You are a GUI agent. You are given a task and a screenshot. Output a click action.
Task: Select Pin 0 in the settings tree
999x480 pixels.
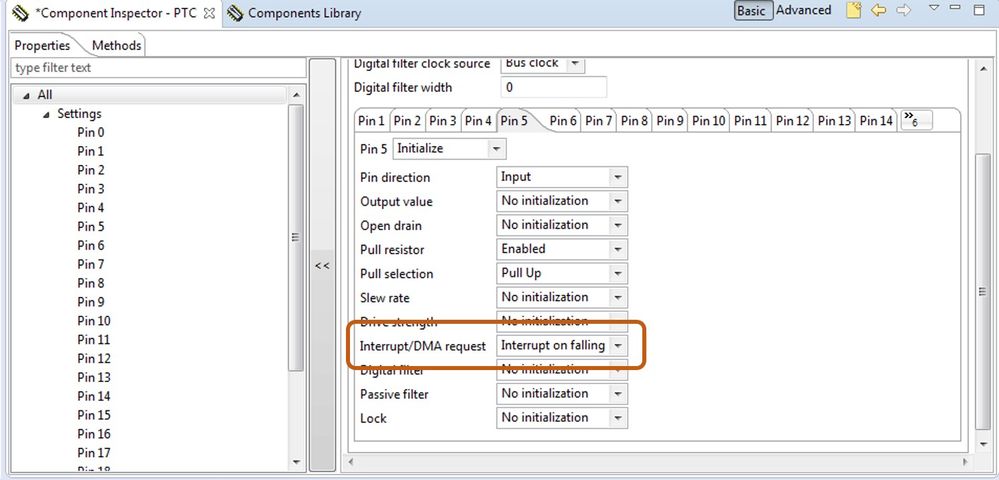[90, 133]
